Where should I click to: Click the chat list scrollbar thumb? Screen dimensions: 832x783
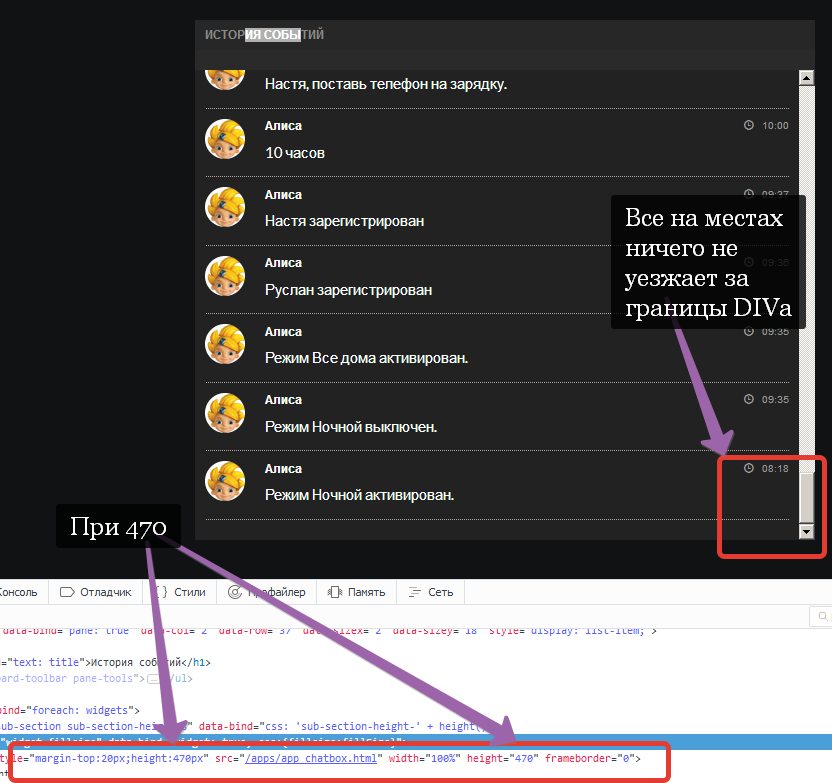(807, 497)
